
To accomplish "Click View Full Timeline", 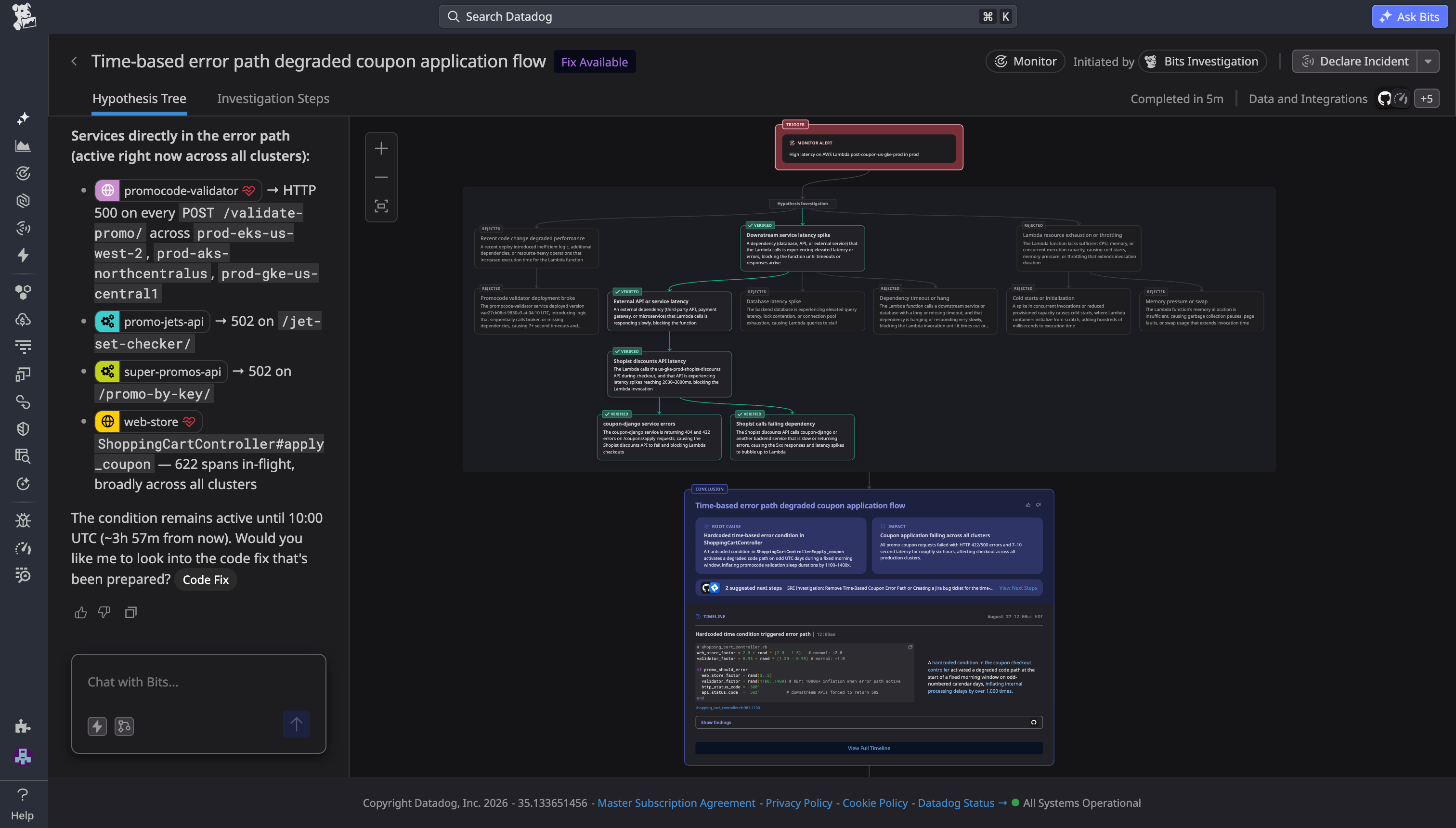I will pos(869,749).
